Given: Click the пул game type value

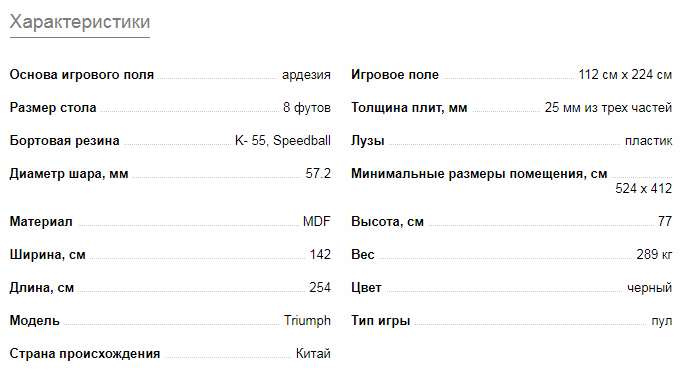Looking at the screenshot, I should point(662,321).
